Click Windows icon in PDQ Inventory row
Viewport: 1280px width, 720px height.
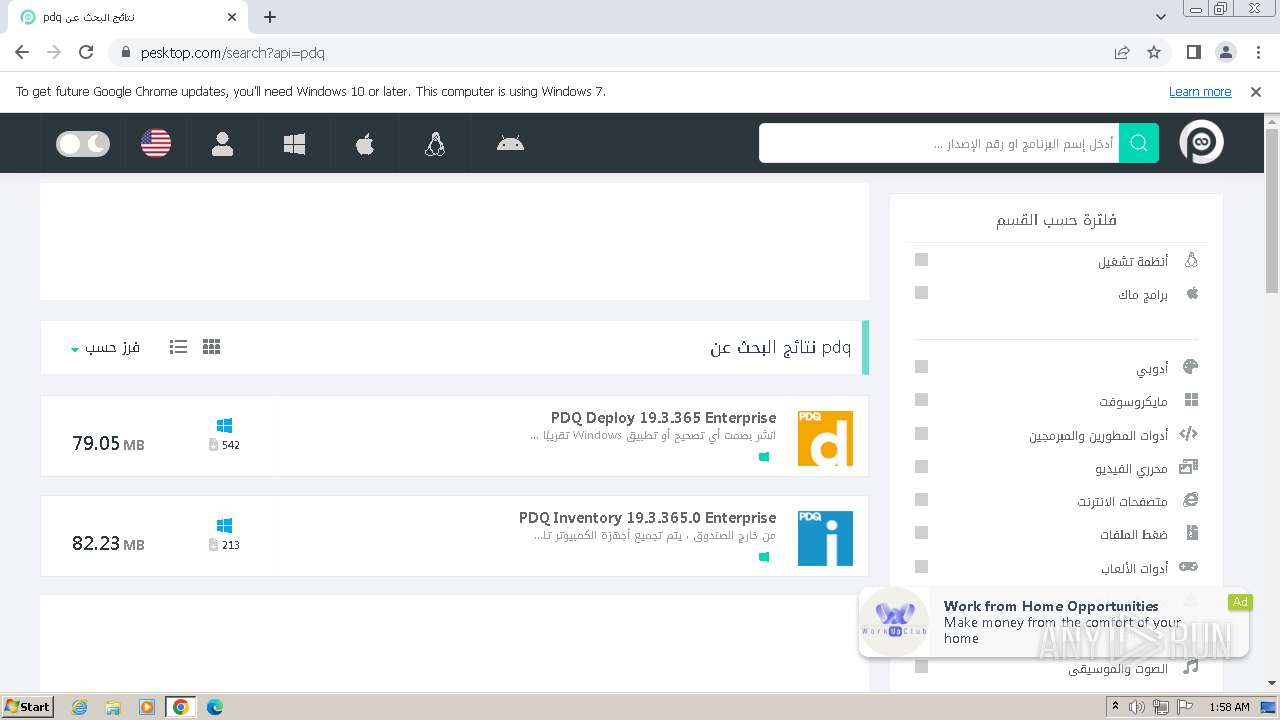[x=224, y=526]
